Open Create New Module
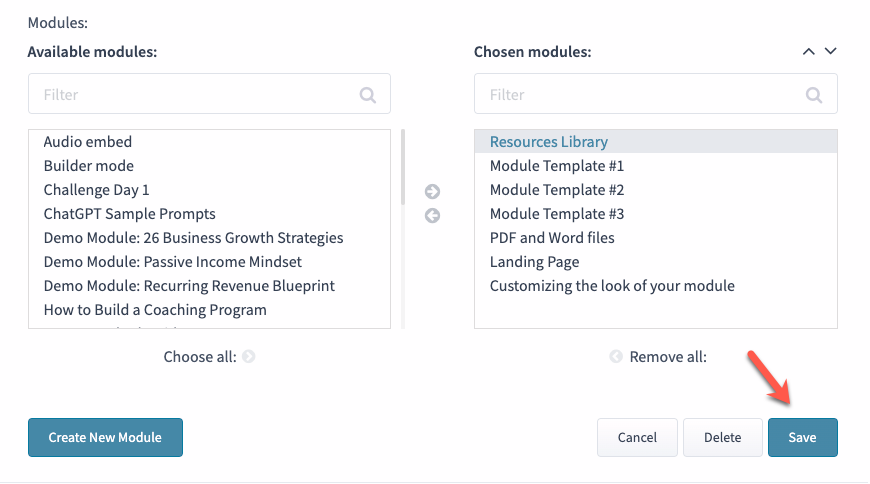The image size is (870, 484). (105, 437)
